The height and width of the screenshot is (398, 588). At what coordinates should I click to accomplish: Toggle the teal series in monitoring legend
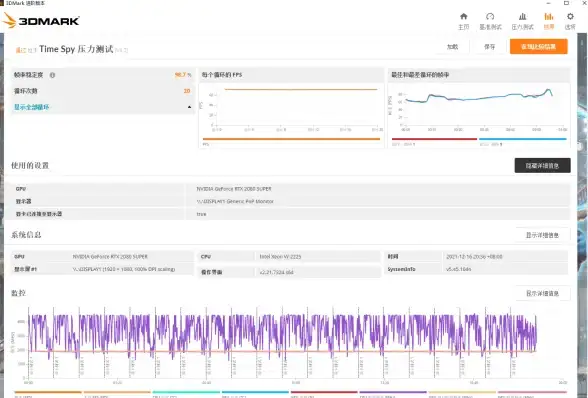point(186,392)
